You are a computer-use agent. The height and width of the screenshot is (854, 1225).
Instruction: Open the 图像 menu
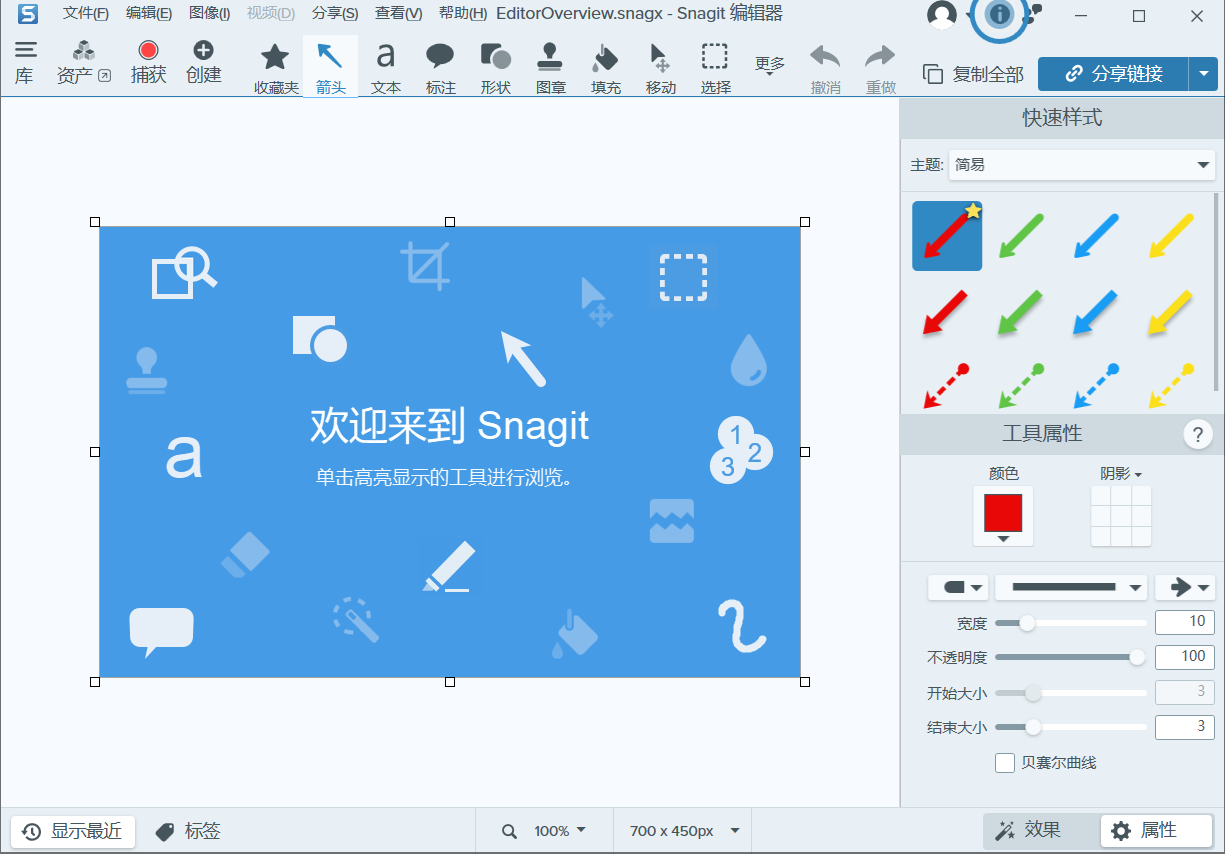(209, 14)
